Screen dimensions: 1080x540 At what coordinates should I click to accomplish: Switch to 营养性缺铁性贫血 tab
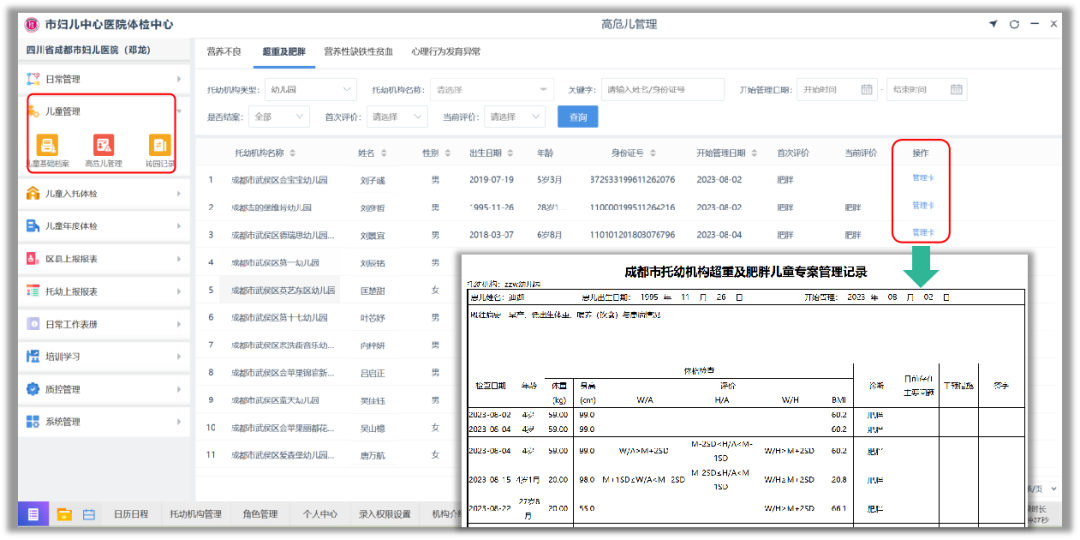[358, 52]
